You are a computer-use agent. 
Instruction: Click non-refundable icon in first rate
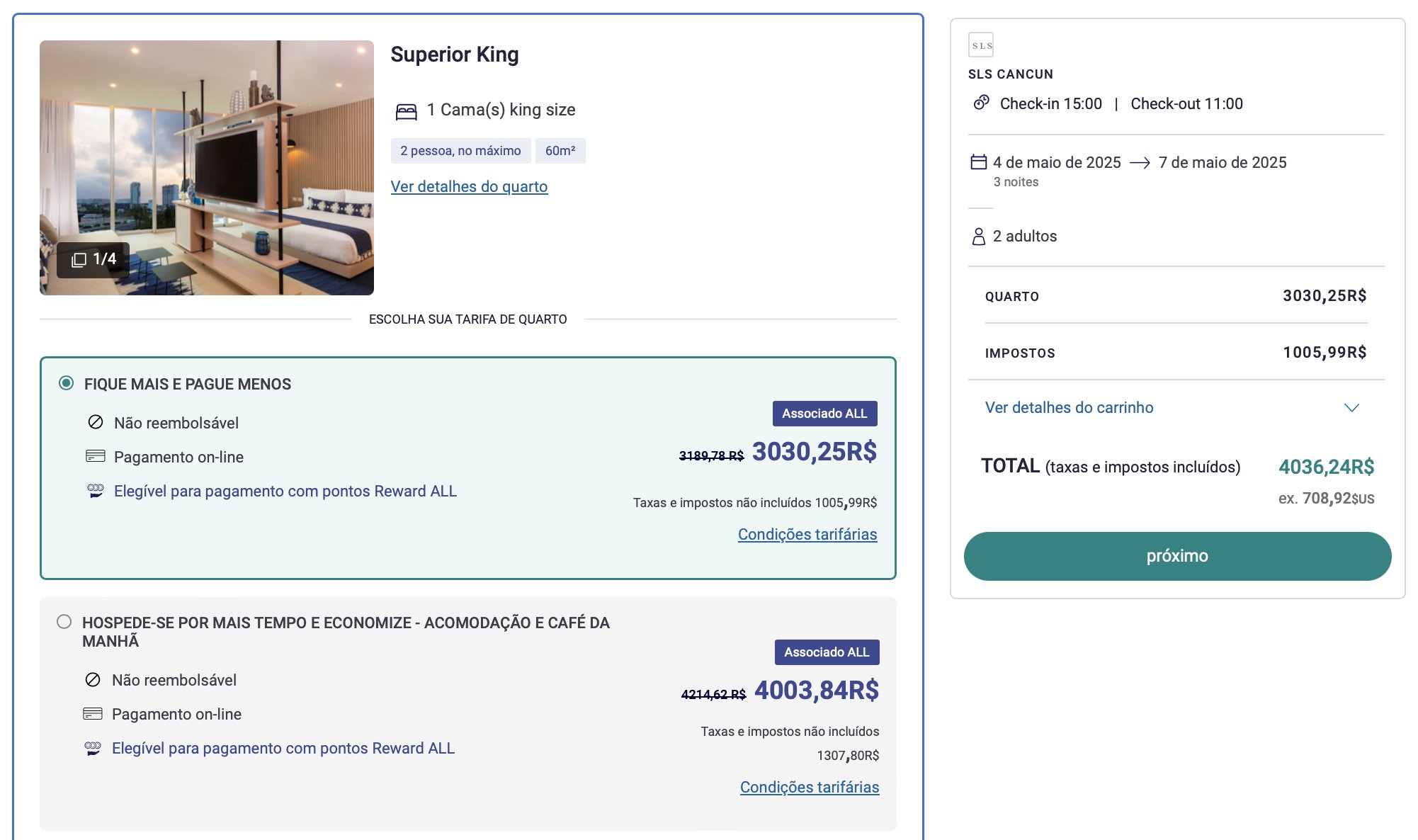pyautogui.click(x=96, y=422)
